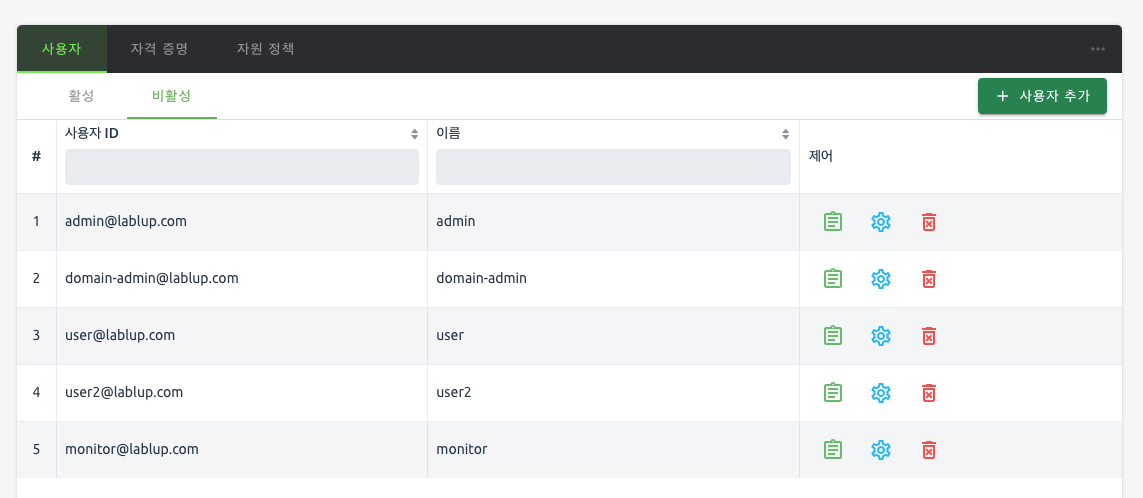
Task: Click delete icon in monitor row
Action: [929, 449]
